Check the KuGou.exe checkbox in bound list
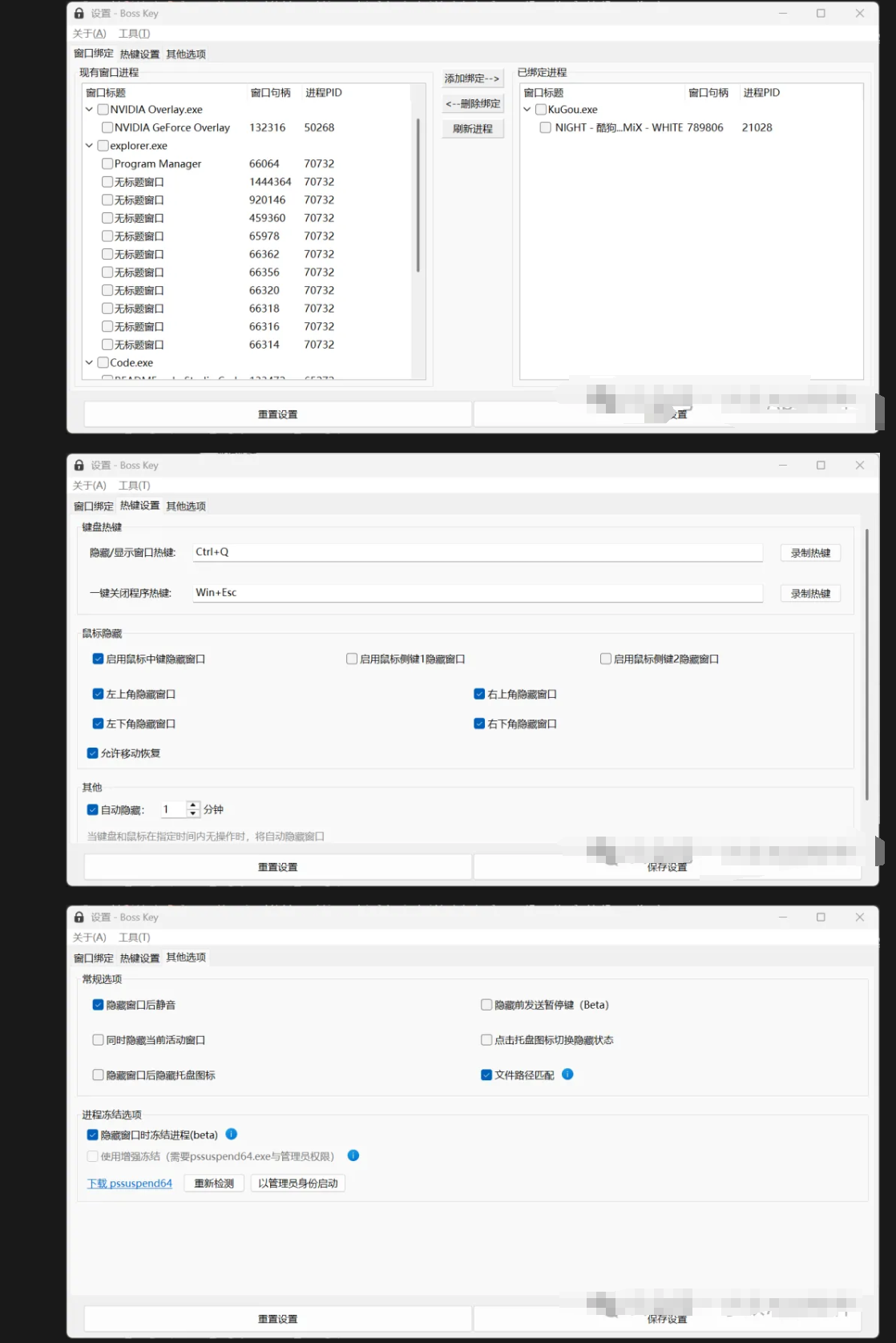 click(x=541, y=109)
